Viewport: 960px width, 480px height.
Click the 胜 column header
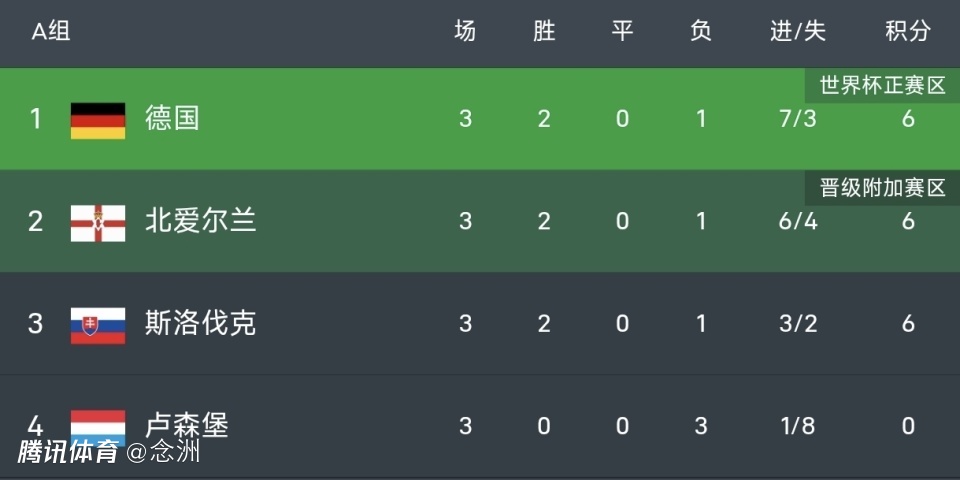[544, 32]
